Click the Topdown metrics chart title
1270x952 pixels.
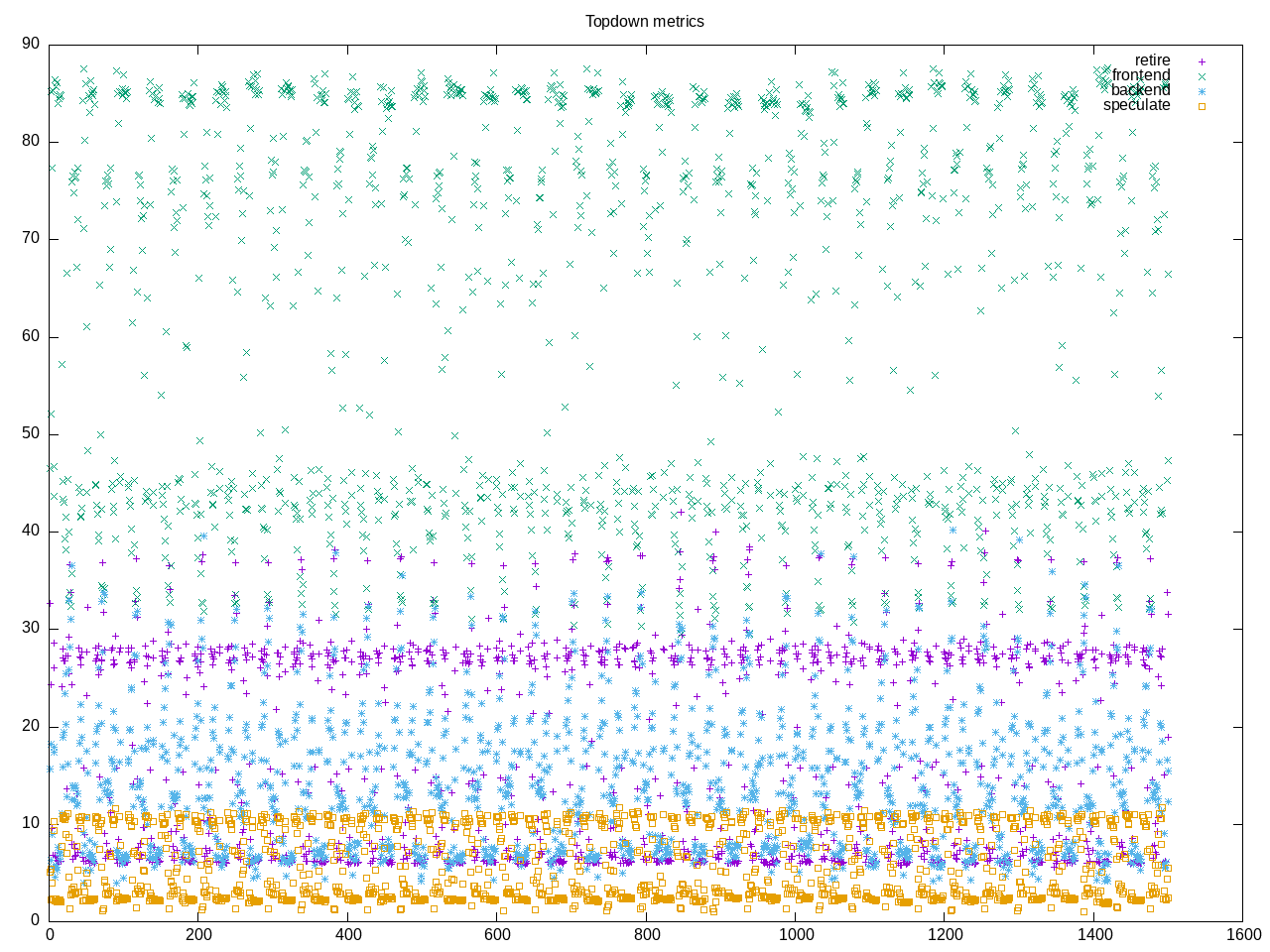[x=644, y=21]
